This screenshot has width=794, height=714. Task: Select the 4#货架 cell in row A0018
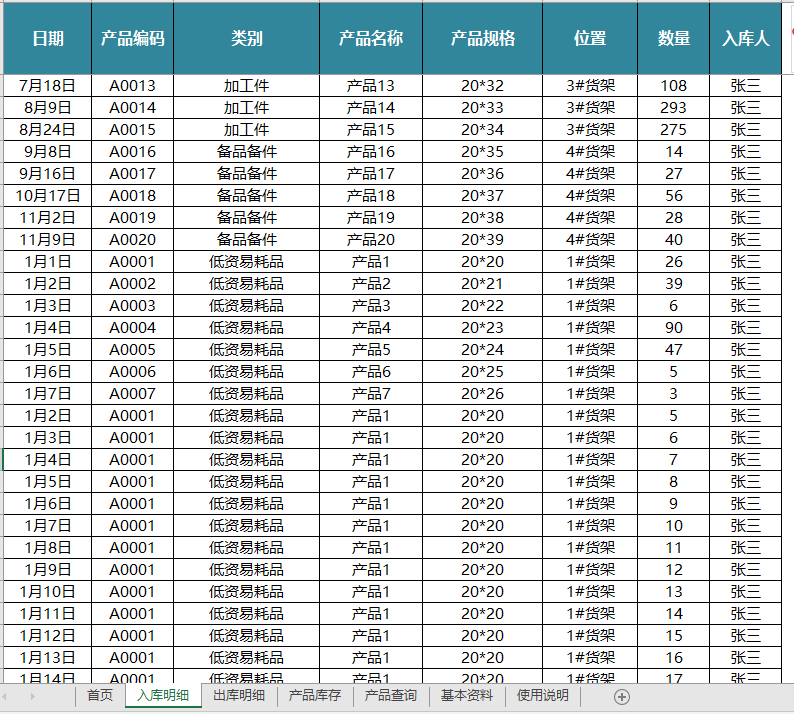(590, 195)
